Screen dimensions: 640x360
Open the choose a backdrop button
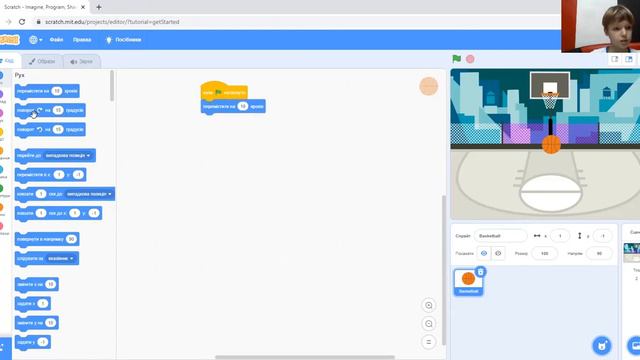pyautogui.click(x=634, y=345)
